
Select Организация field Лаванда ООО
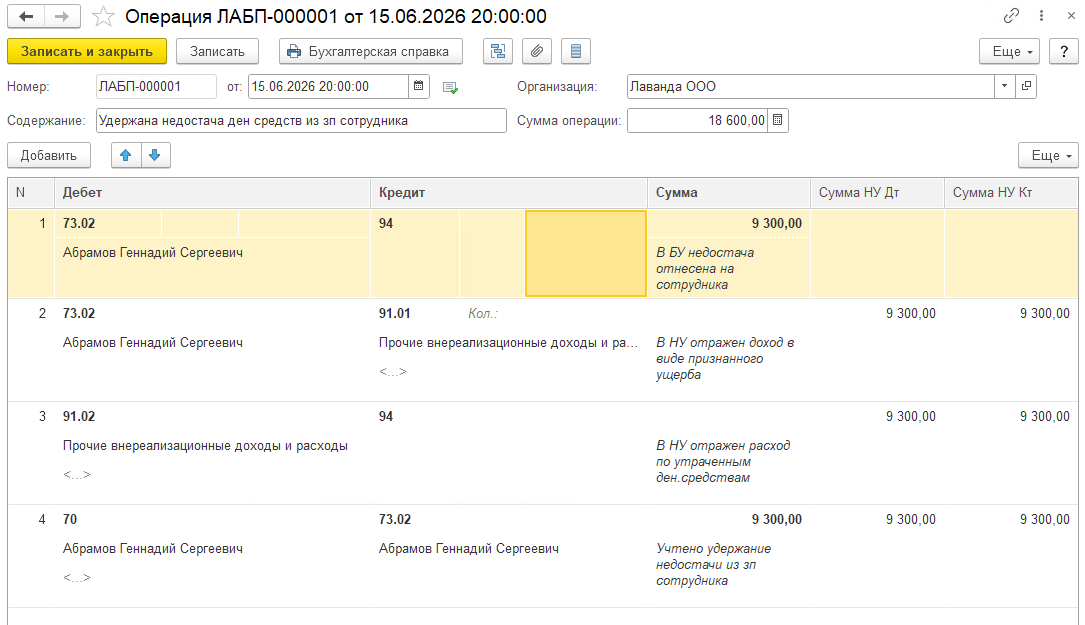(810, 87)
